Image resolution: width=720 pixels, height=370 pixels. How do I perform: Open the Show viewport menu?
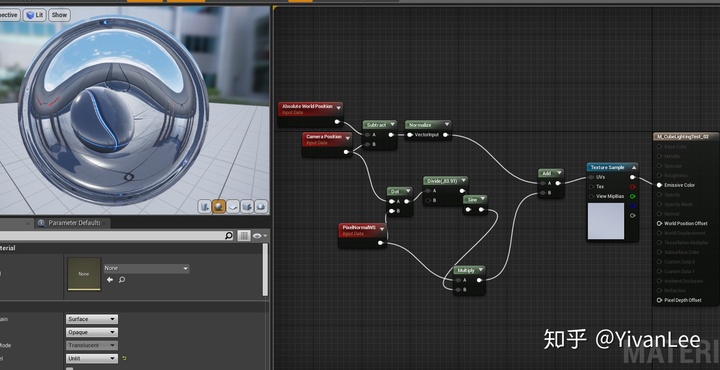pyautogui.click(x=59, y=15)
